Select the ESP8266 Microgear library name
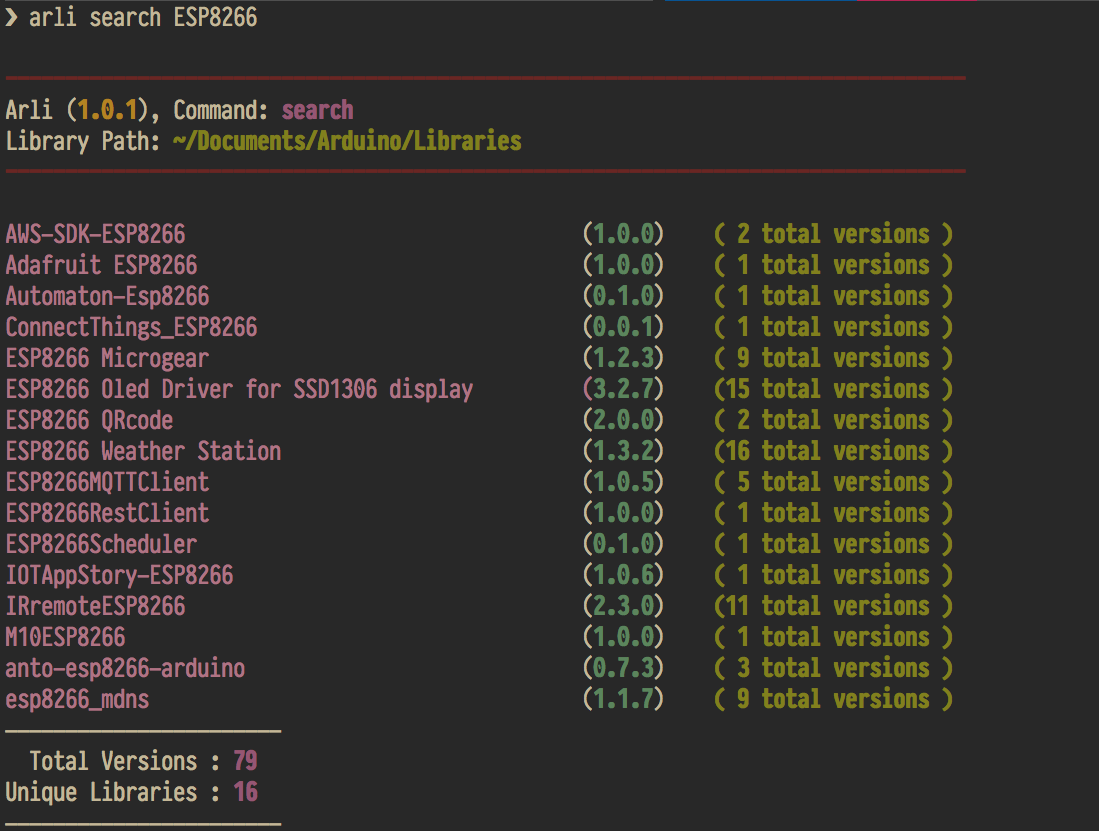The height and width of the screenshot is (831, 1099). [107, 358]
